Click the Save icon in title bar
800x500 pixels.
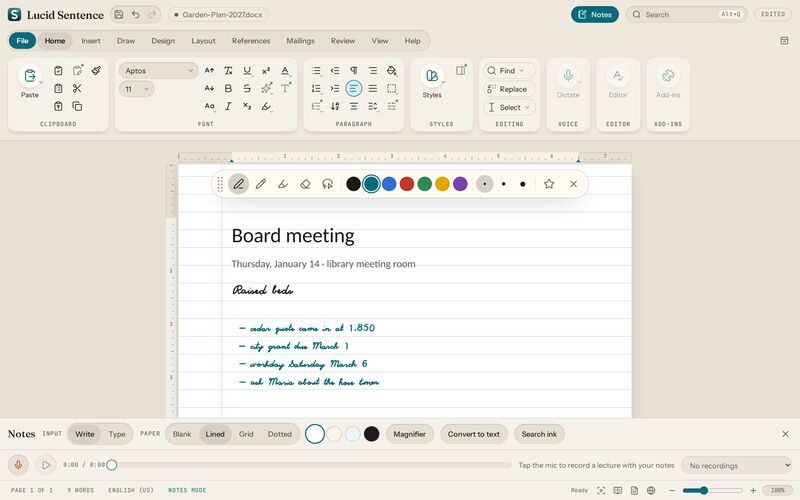point(119,14)
